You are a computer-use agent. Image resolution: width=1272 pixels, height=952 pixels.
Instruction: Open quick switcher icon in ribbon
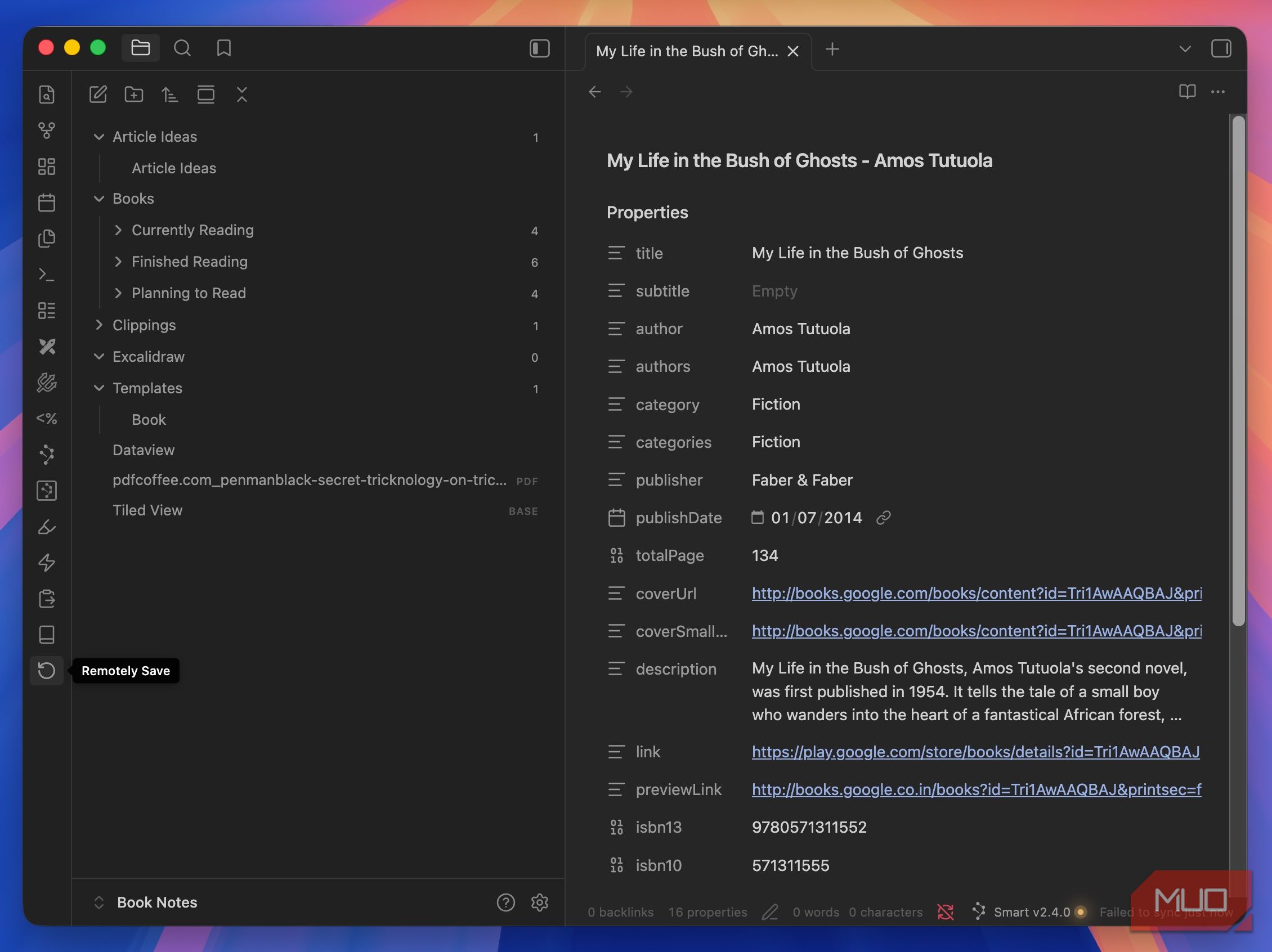pyautogui.click(x=47, y=95)
